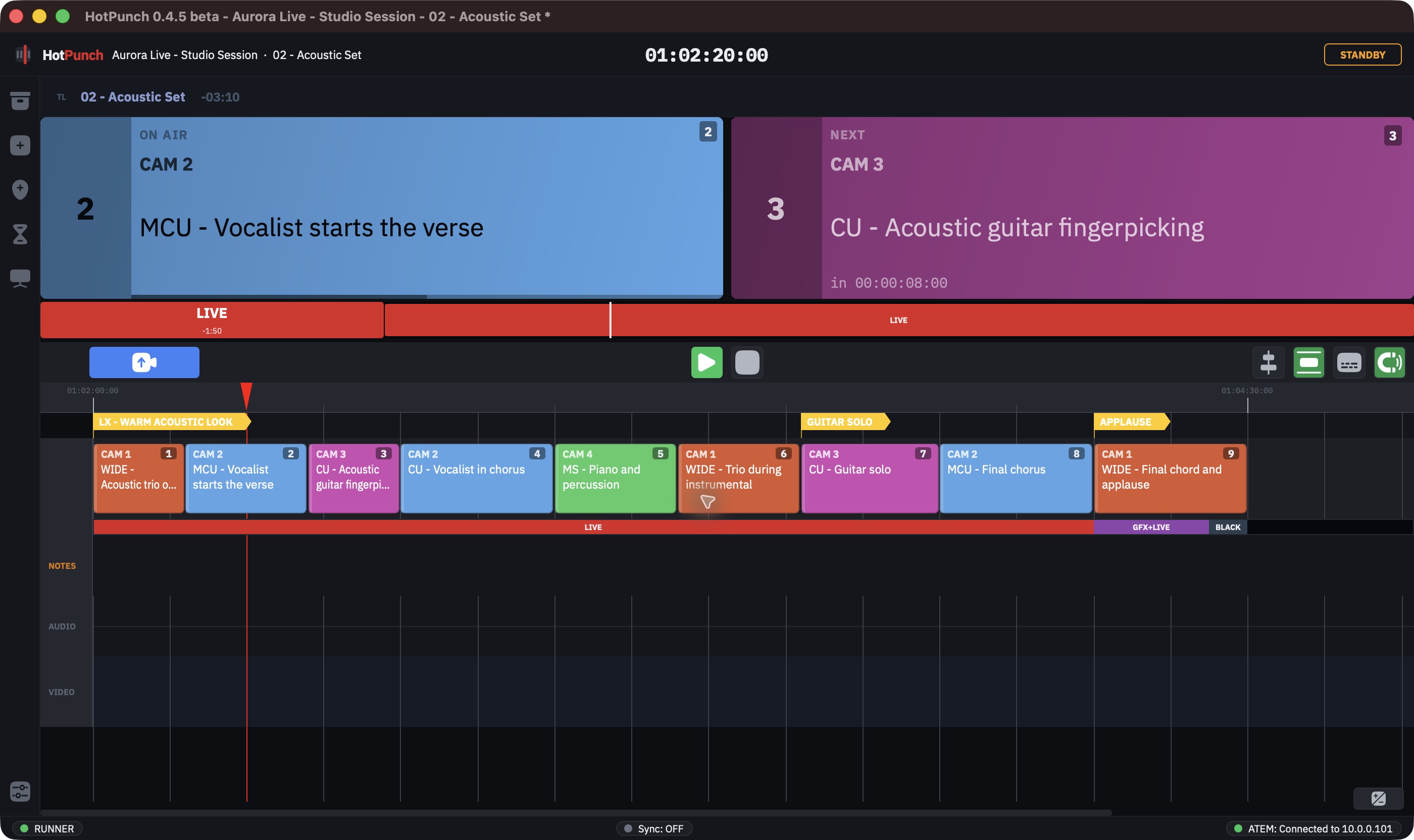The height and width of the screenshot is (840, 1414).
Task: Click the add marker pin sidebar icon
Action: click(20, 189)
